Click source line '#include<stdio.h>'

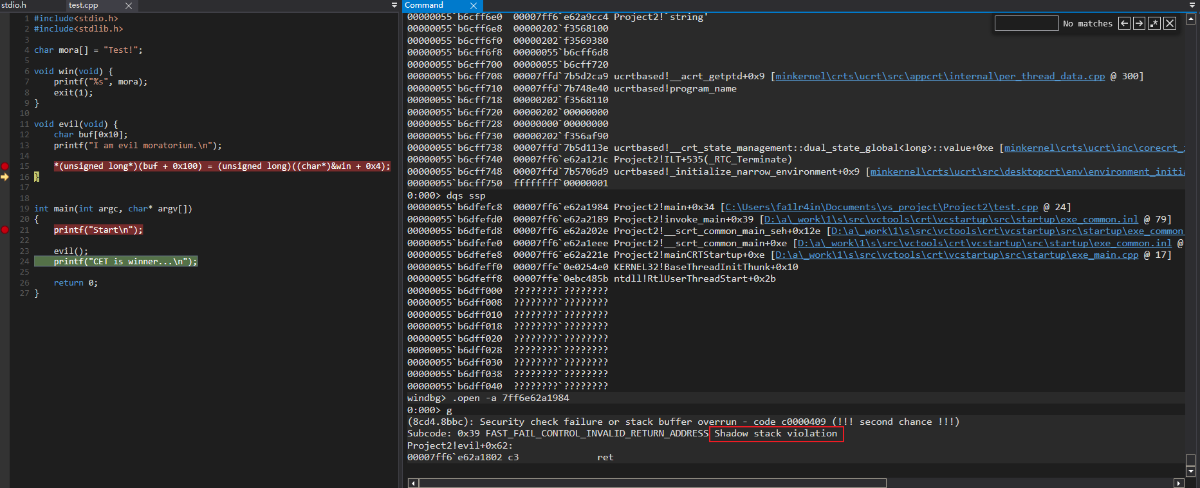[x=75, y=18]
